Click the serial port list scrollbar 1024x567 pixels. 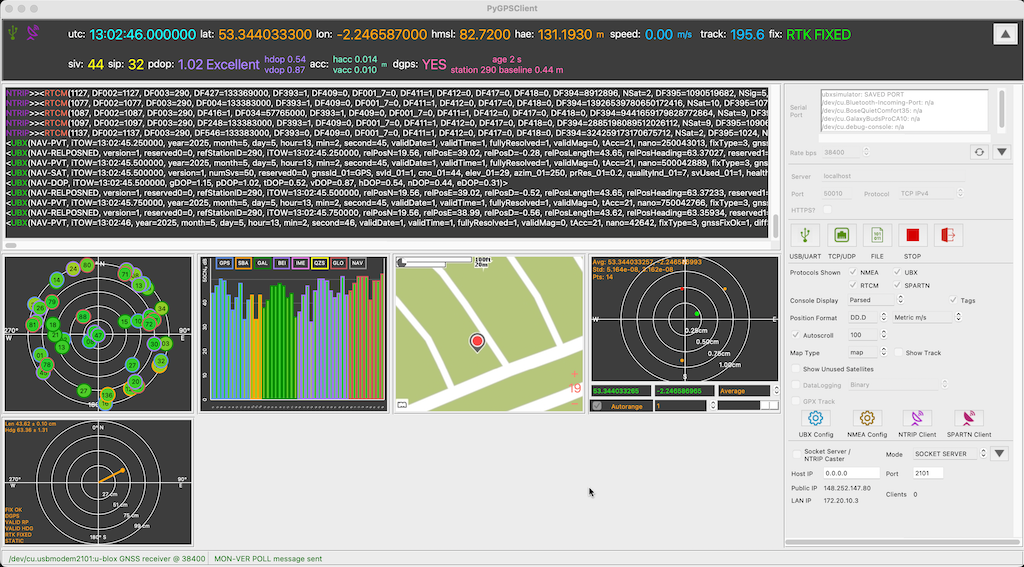point(1002,111)
